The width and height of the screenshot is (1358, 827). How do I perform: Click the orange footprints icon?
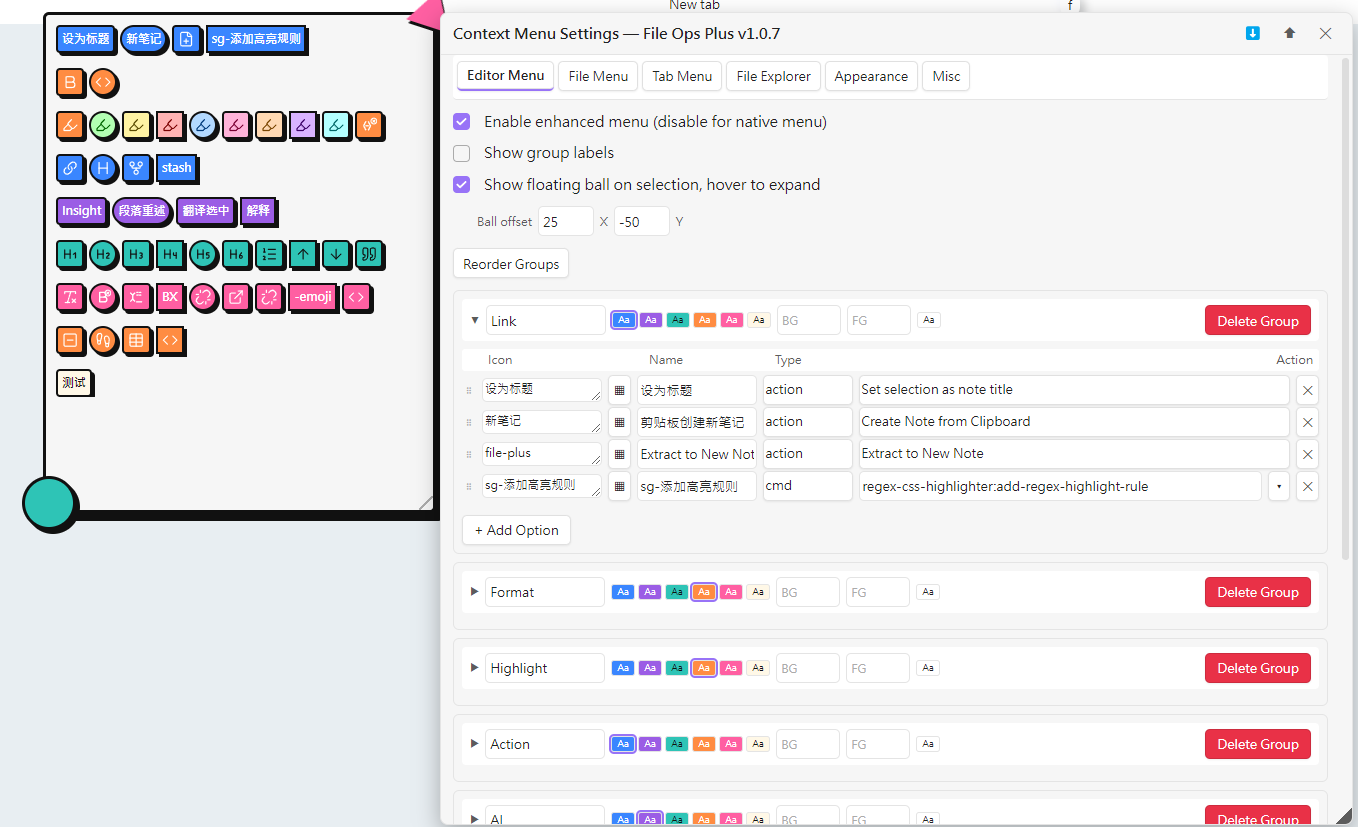click(x=103, y=340)
